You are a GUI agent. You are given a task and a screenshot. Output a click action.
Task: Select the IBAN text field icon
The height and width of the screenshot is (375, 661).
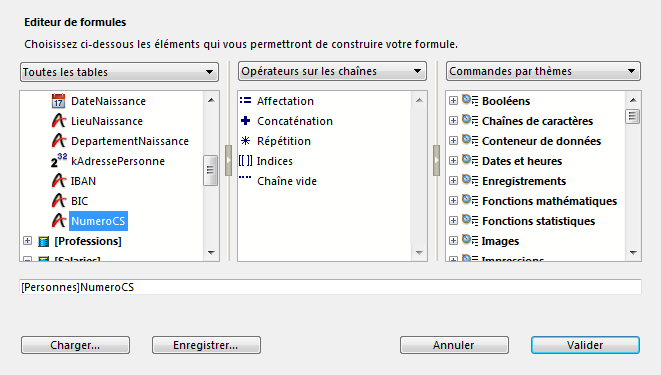click(x=59, y=181)
